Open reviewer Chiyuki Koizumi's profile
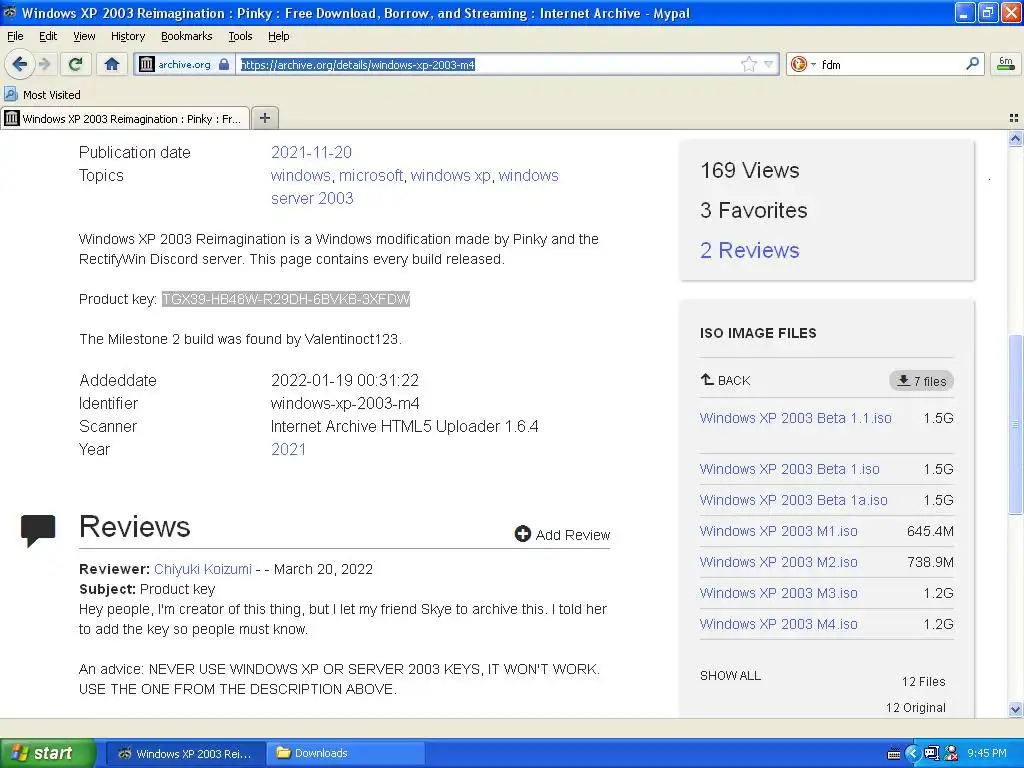The height and width of the screenshot is (768, 1024). pyautogui.click(x=202, y=569)
